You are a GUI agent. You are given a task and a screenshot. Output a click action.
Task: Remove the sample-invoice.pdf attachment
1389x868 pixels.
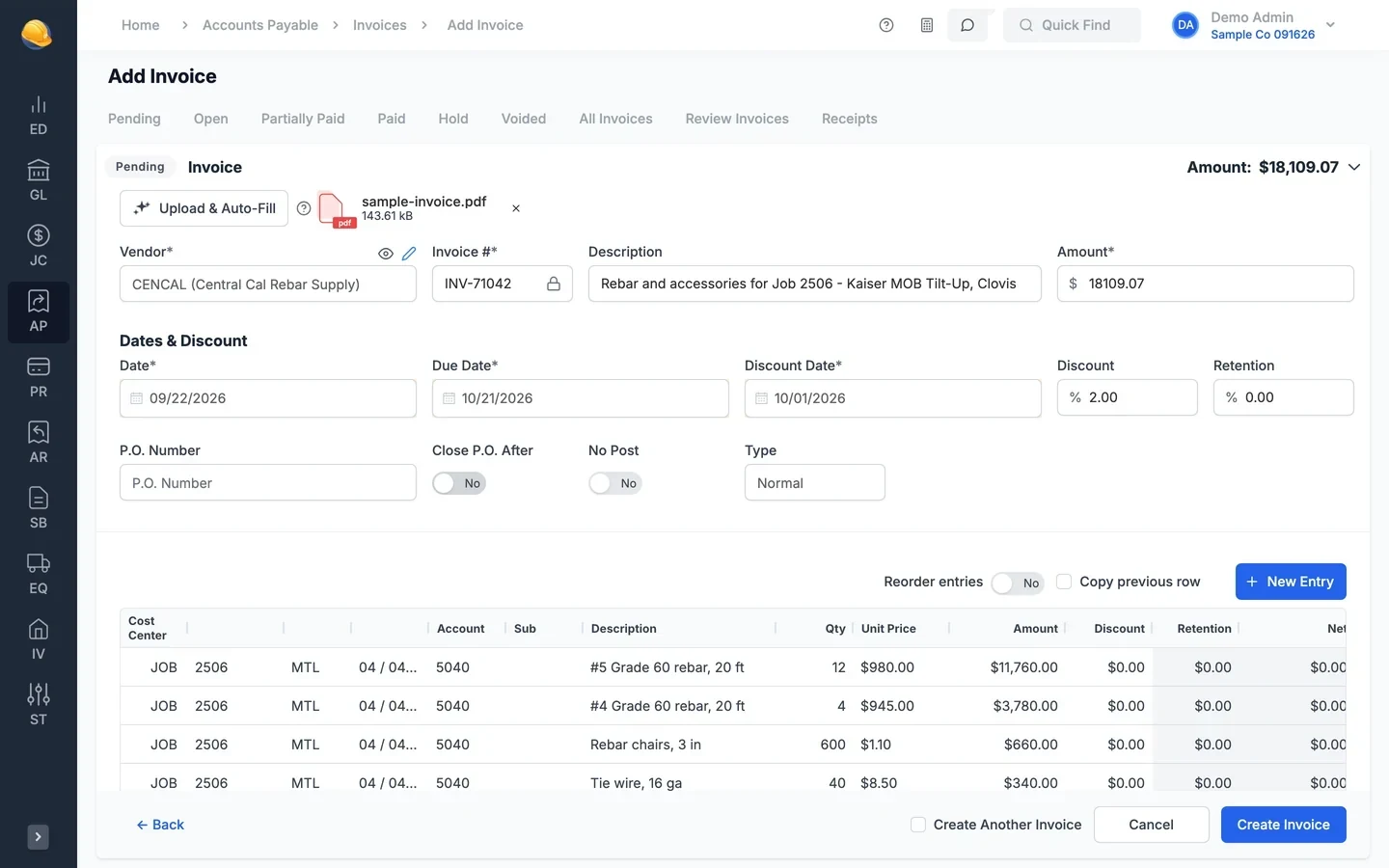[516, 208]
